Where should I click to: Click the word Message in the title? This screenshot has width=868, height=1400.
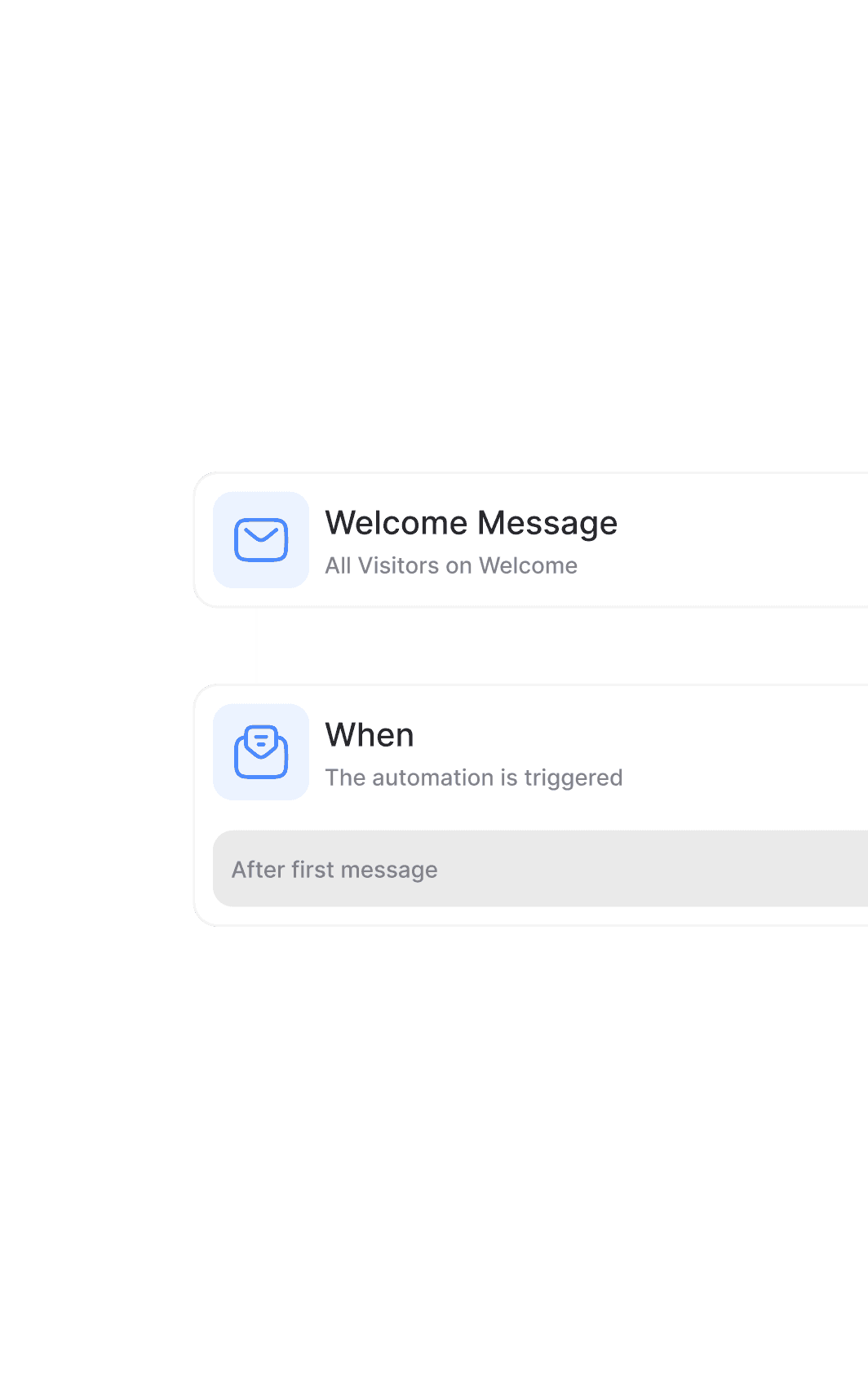tap(547, 524)
